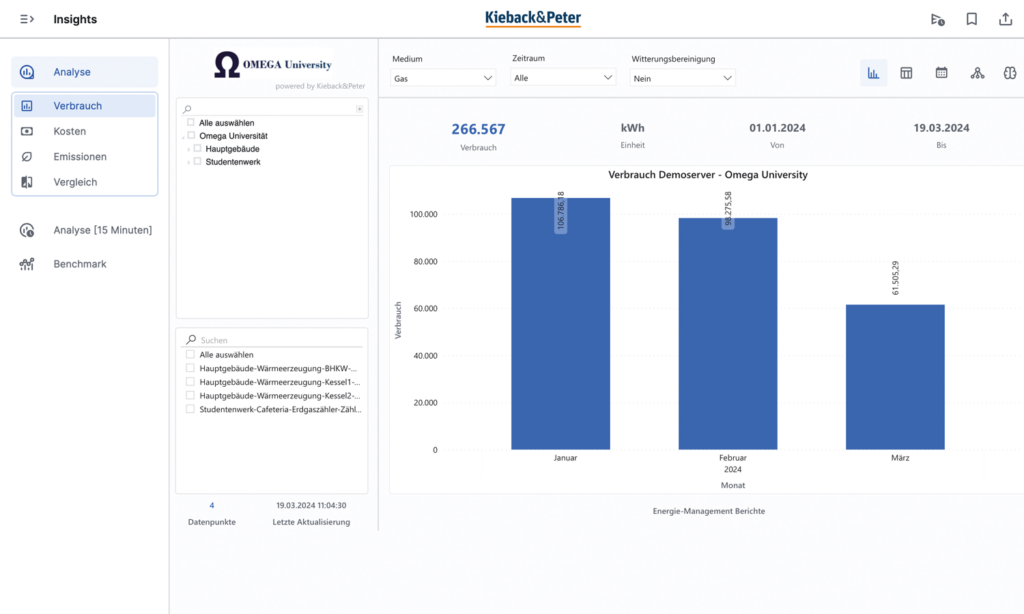Screen dimensions: 1024x614
Task: Check the Hauptgebäude checkbox
Action: (197, 148)
